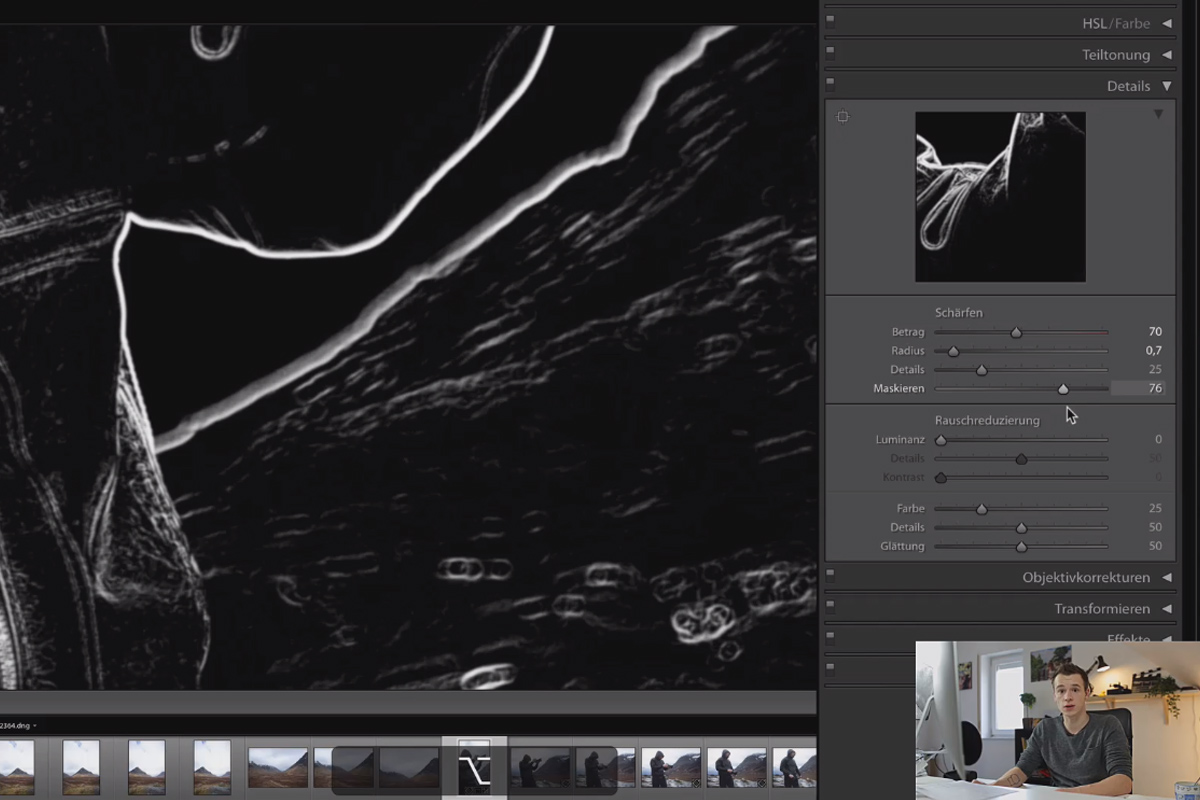This screenshot has height=800, width=1200.
Task: Click the Details slider handle under Schärfen
Action: coord(981,370)
